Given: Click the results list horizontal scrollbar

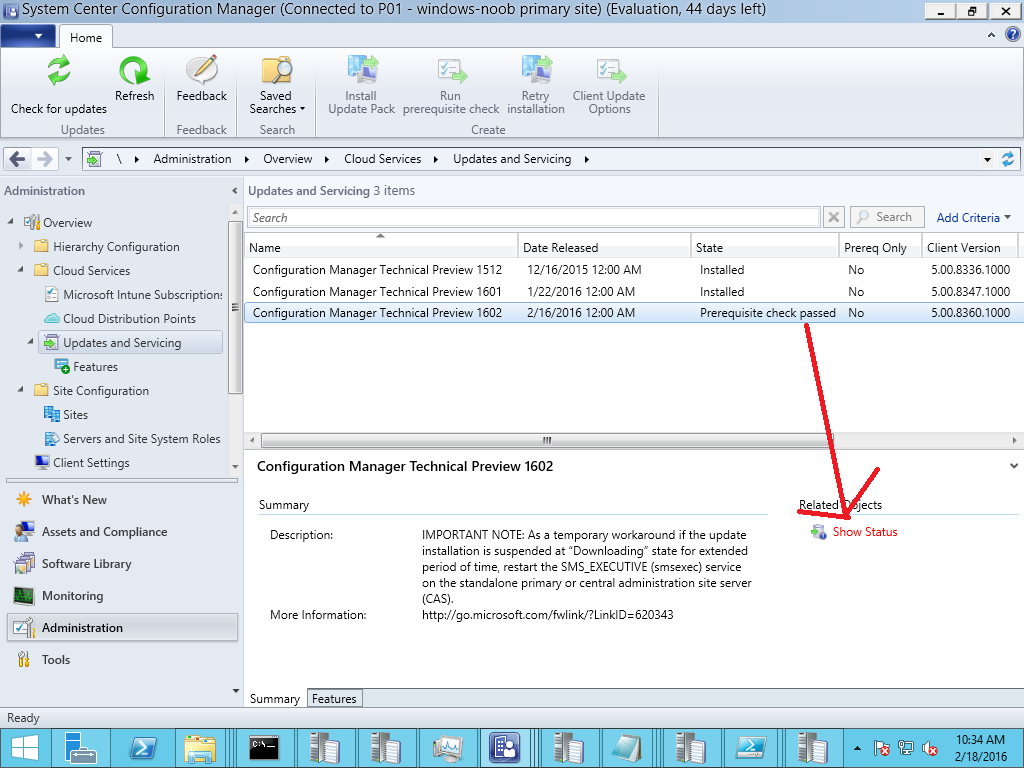Looking at the screenshot, I should click(546, 440).
